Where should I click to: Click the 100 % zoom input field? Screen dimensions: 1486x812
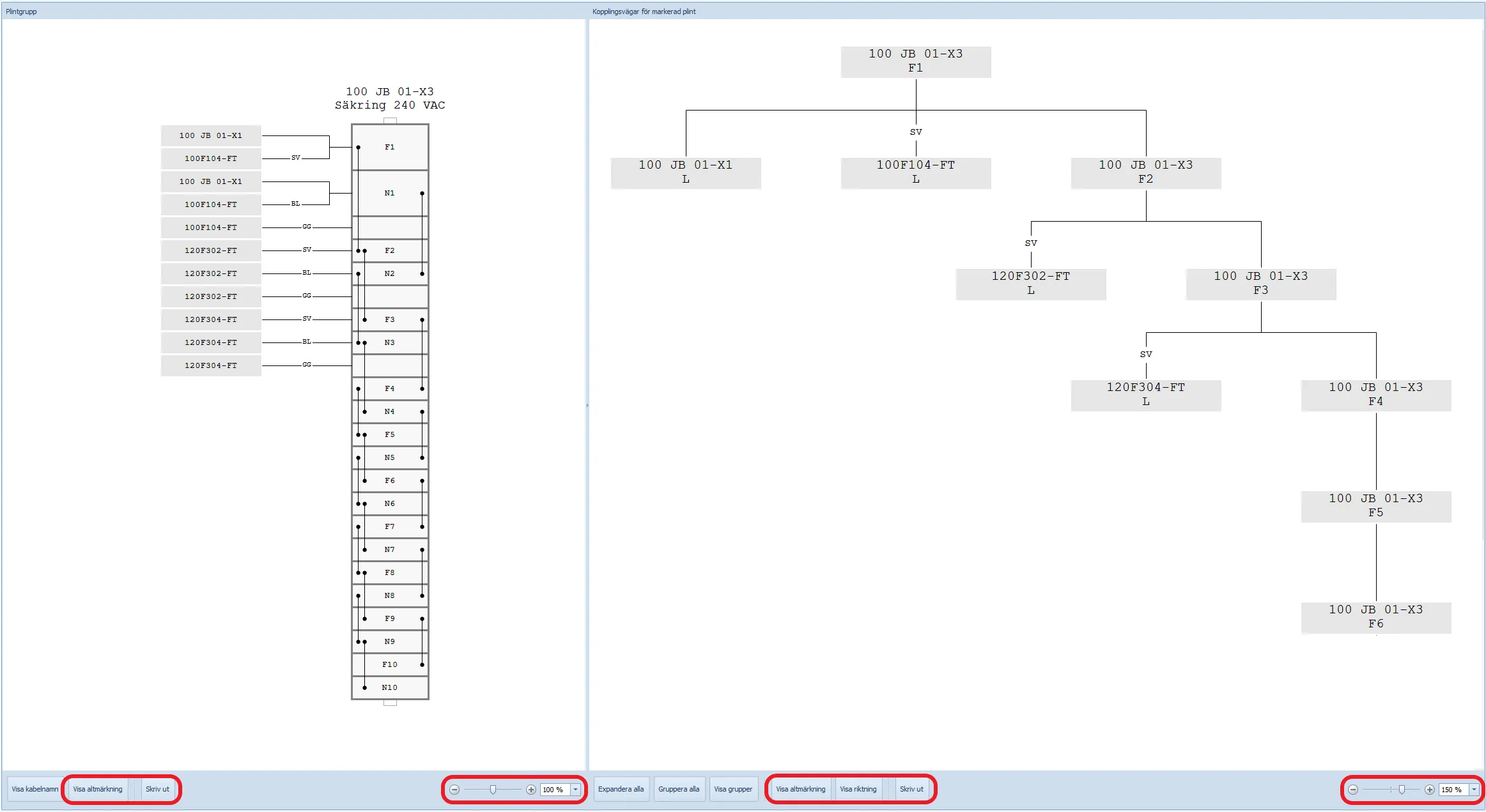(555, 790)
